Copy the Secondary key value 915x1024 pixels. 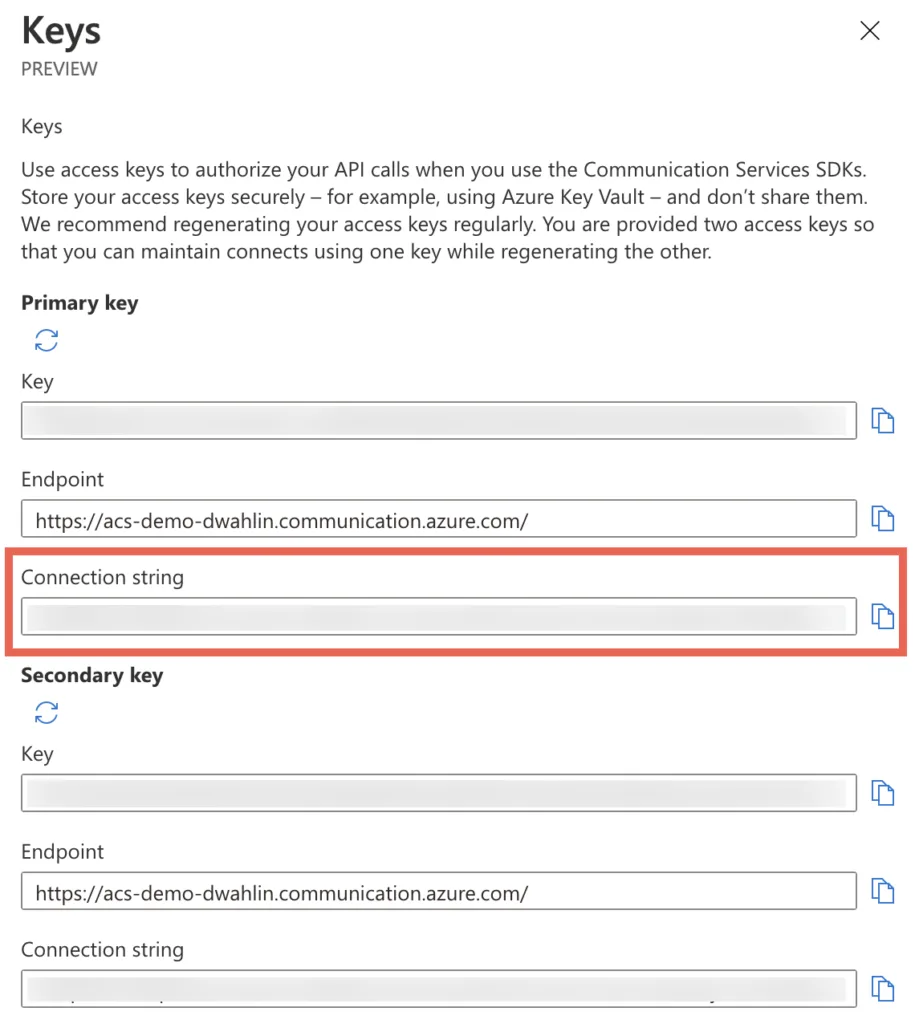tap(882, 793)
